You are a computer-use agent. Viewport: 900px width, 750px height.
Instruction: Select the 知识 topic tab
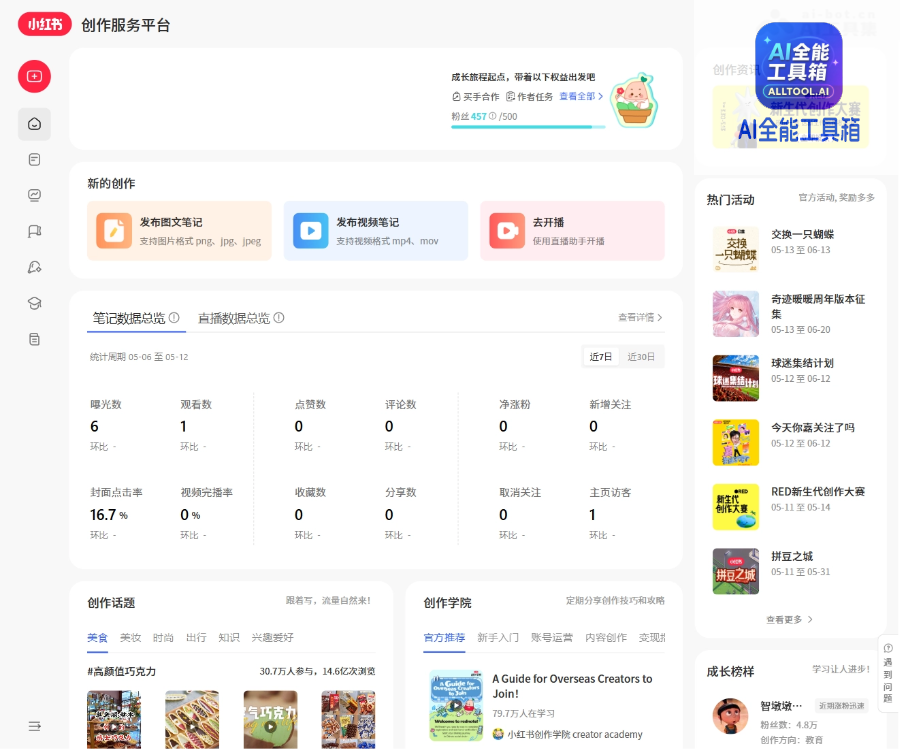(x=229, y=638)
